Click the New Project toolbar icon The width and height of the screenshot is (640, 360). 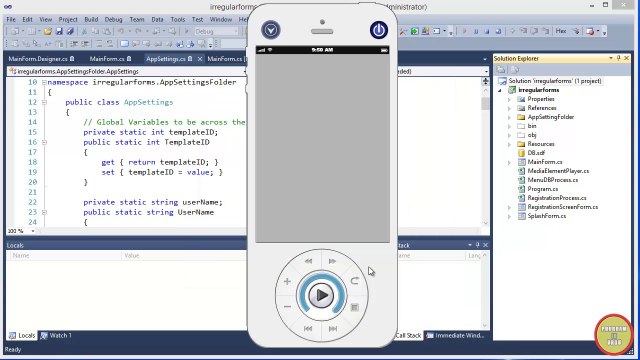click(x=15, y=31)
